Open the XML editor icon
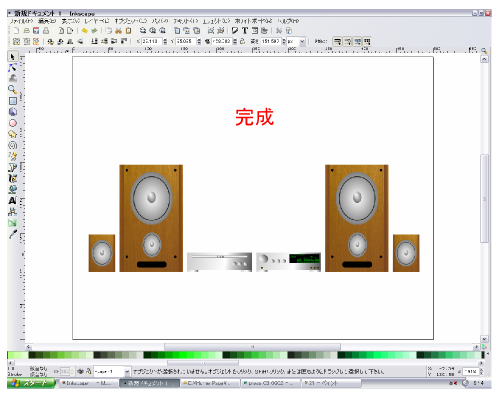Image resolution: width=500 pixels, height=400 pixels. coord(255,31)
